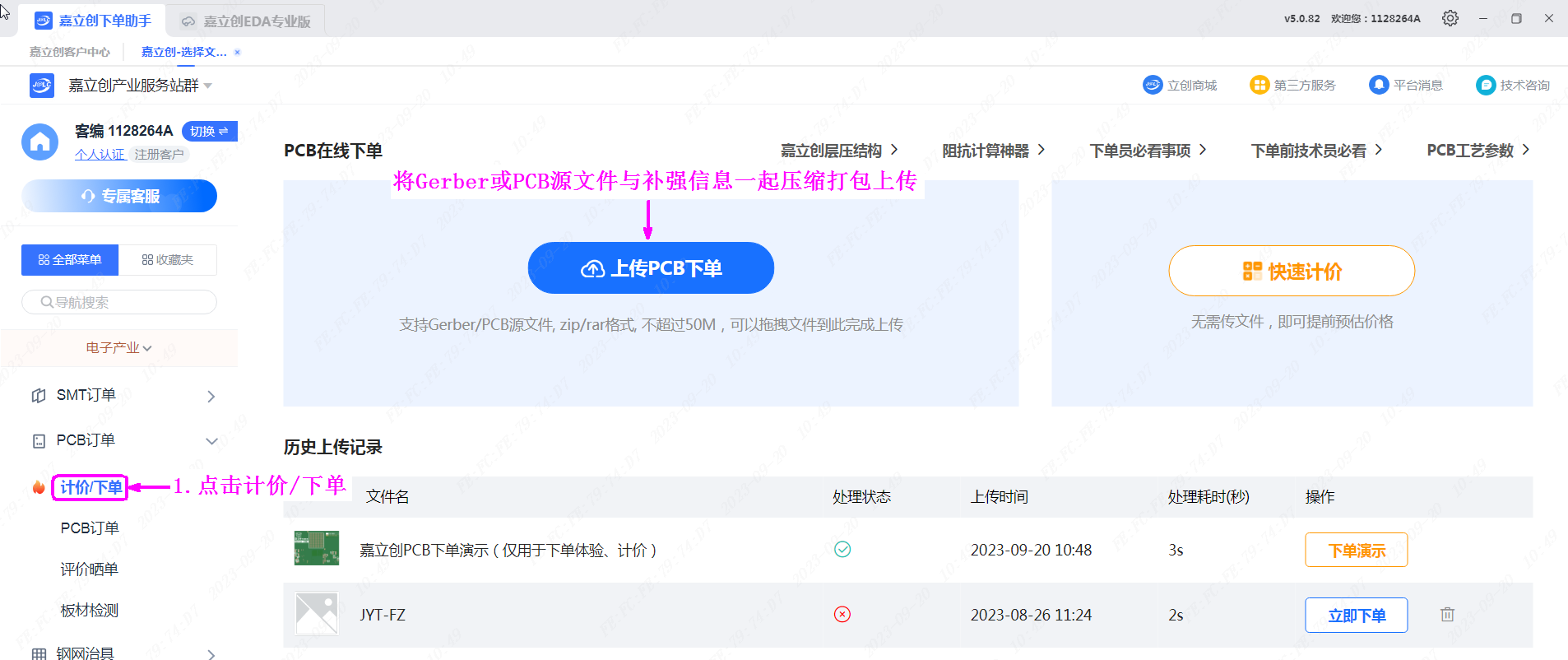The image size is (1568, 660).
Task: Click the 快速计价 quick quote button
Action: [x=1291, y=272]
